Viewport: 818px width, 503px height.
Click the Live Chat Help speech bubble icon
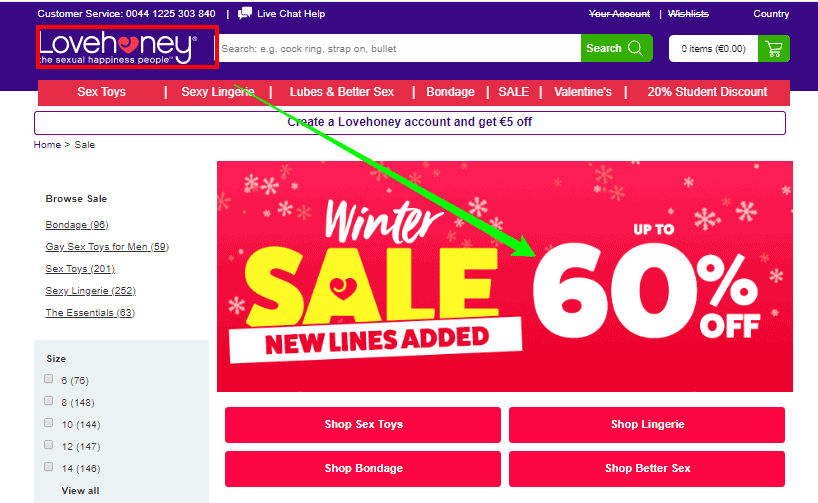click(x=245, y=14)
